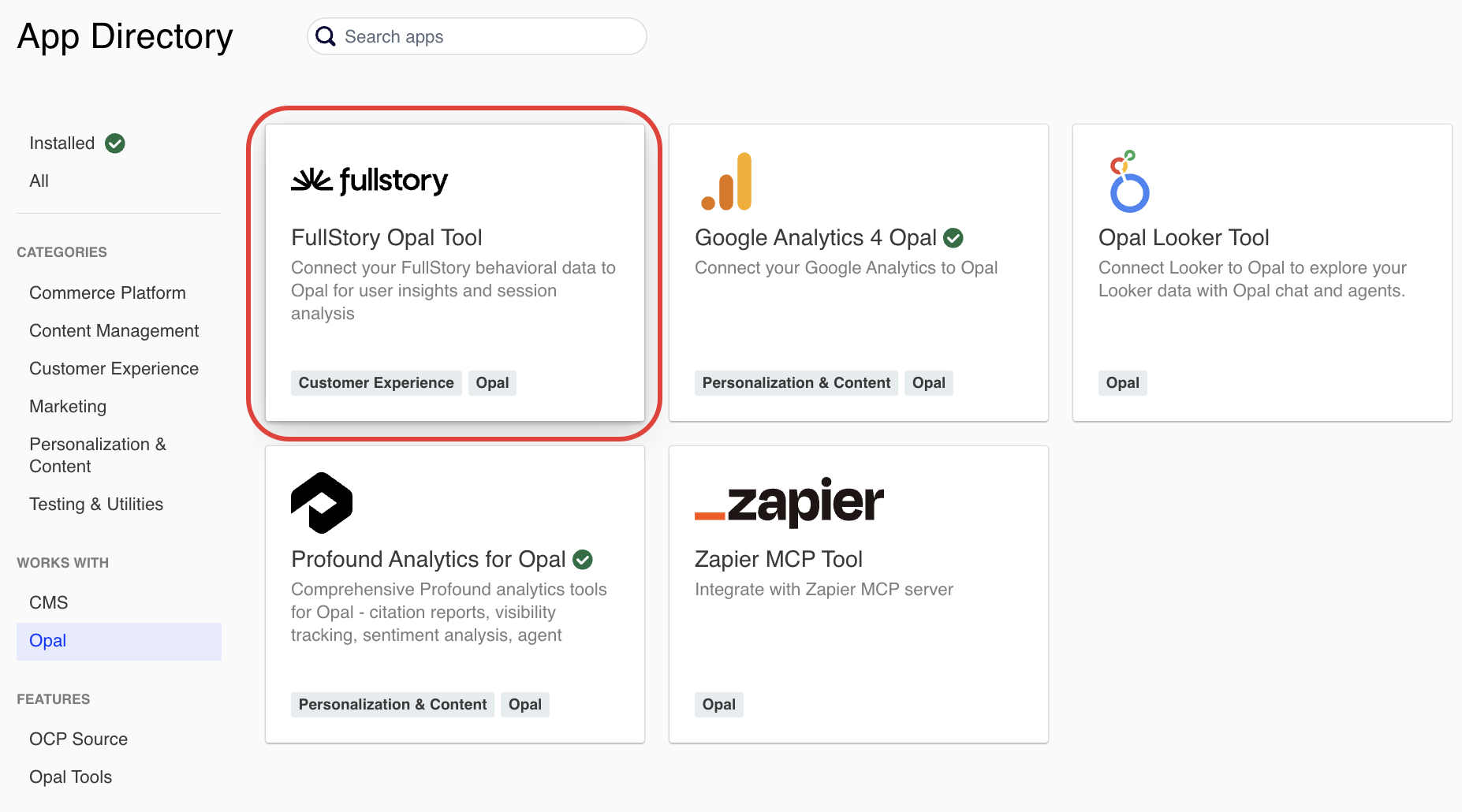This screenshot has height=812, width=1462.
Task: Open the Opal Tools feature filter
Action: coord(71,777)
